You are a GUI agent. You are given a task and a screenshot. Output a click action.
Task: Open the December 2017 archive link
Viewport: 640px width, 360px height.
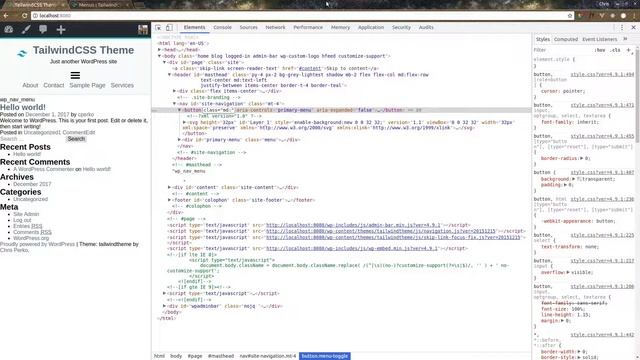(32, 184)
